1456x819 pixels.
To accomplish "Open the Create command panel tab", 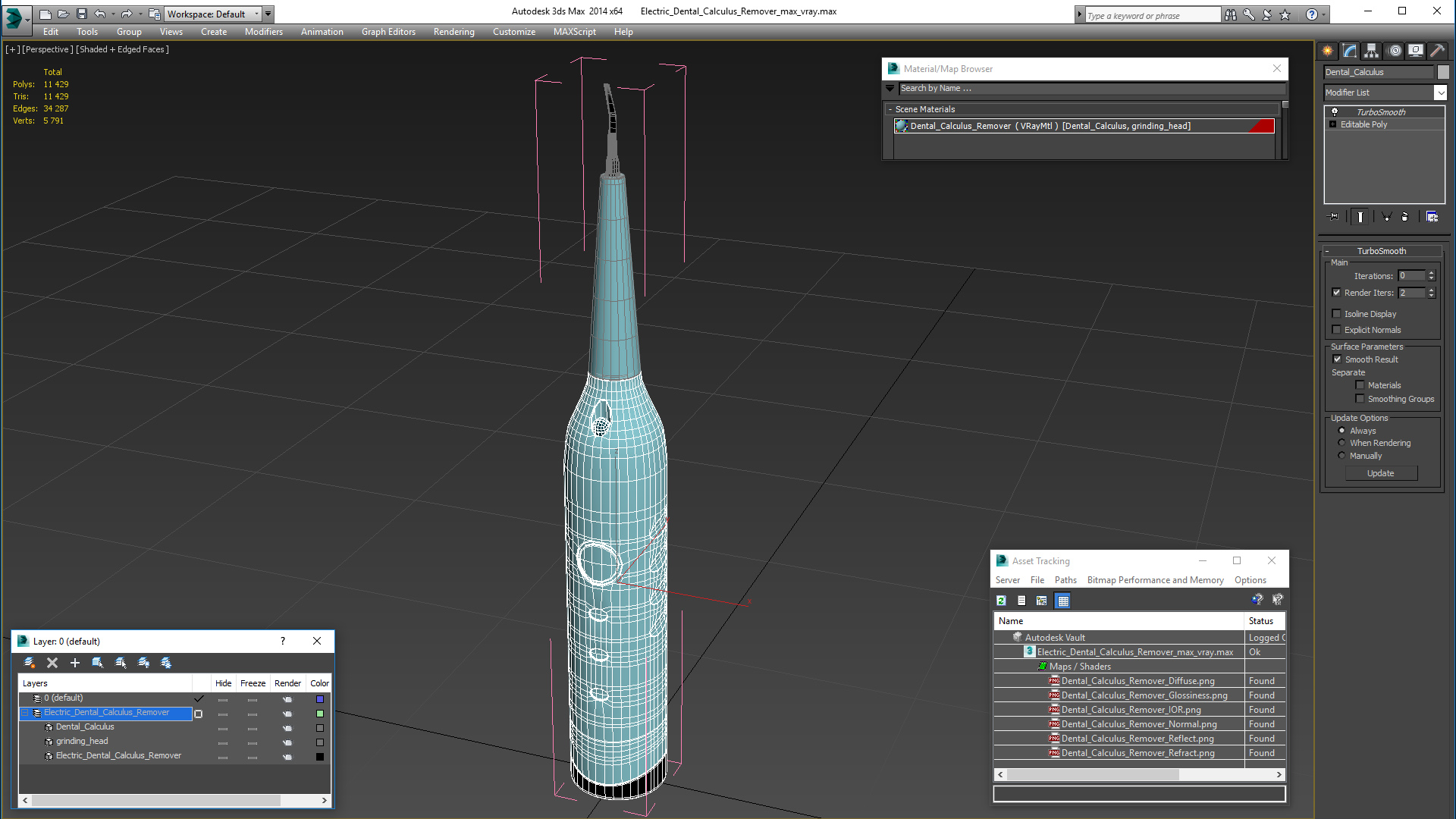I will click(1328, 51).
